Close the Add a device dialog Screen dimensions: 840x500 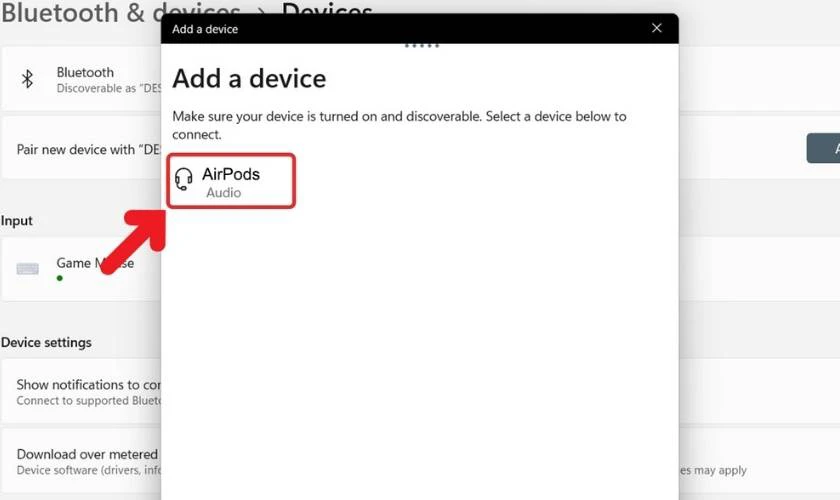point(657,28)
